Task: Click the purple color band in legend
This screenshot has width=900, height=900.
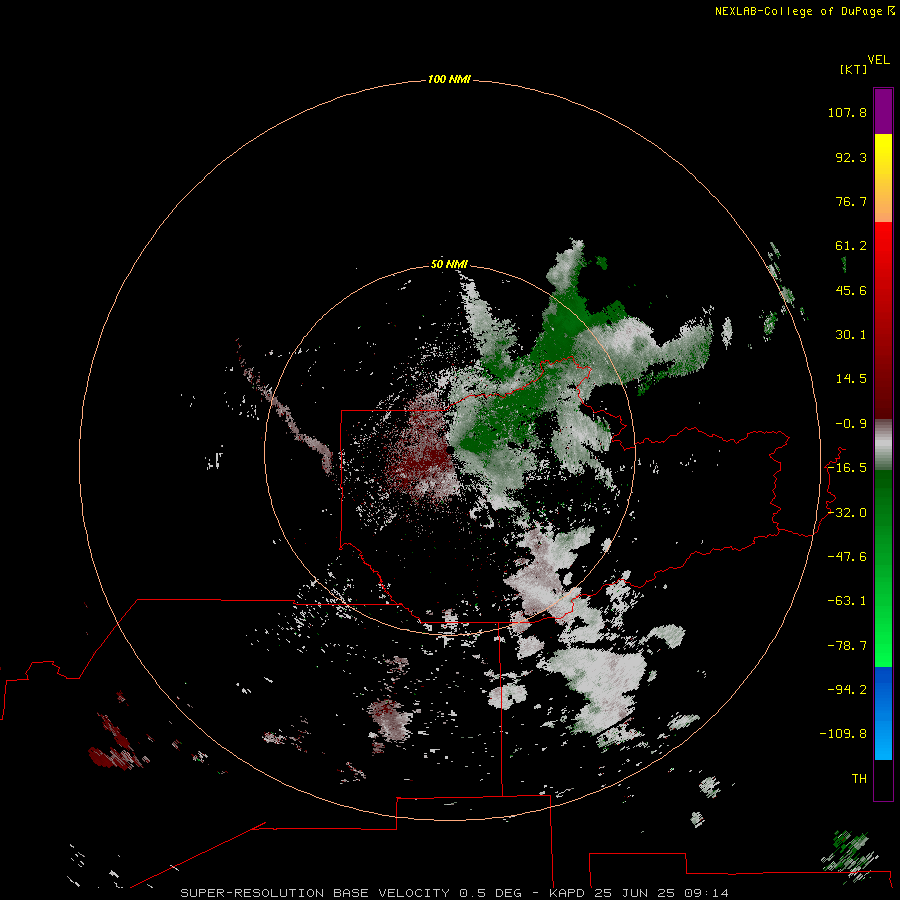Action: [x=883, y=112]
